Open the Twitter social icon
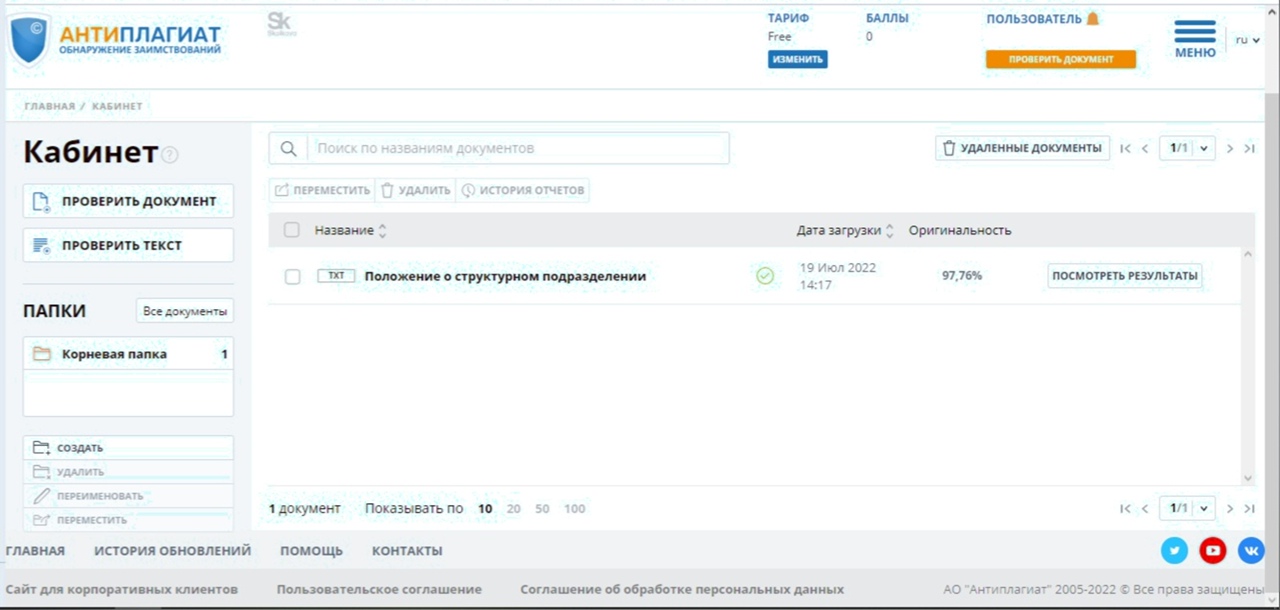Image resolution: width=1280 pixels, height=610 pixels. (x=1174, y=550)
